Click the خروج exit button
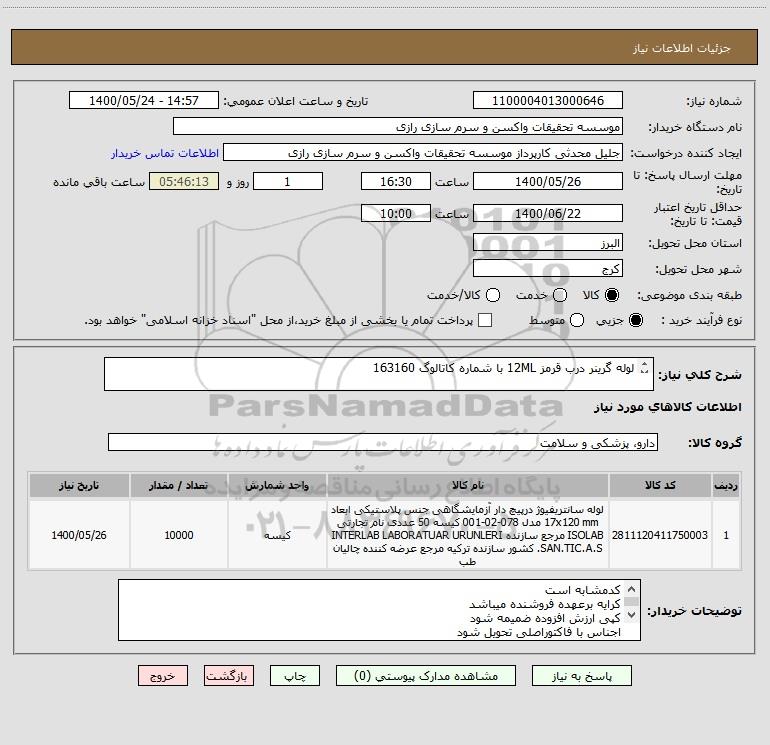Viewport: 770px width, 745px height. (x=163, y=676)
